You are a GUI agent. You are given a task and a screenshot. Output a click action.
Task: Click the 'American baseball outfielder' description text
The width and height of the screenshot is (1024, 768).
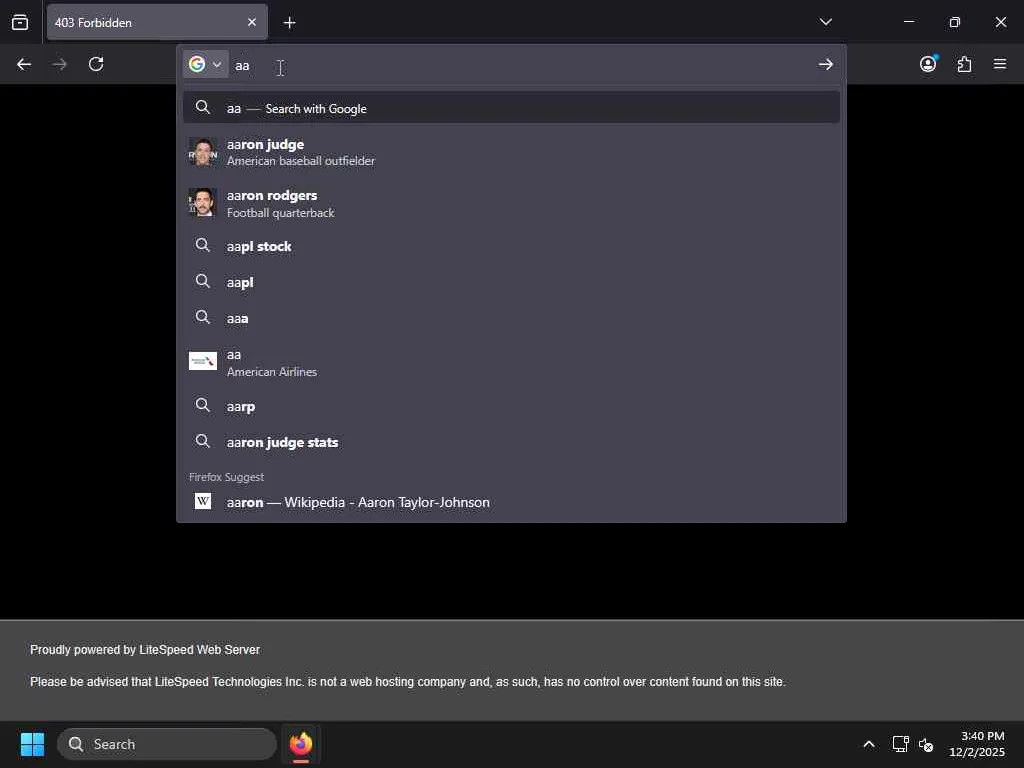[300, 161]
